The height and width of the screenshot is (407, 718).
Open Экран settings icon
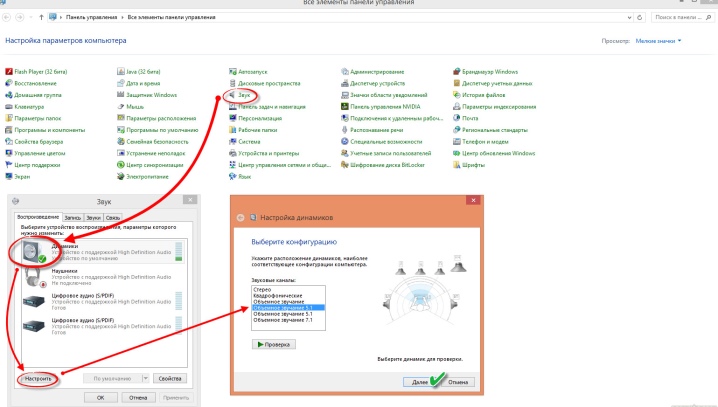pyautogui.click(x=9, y=176)
